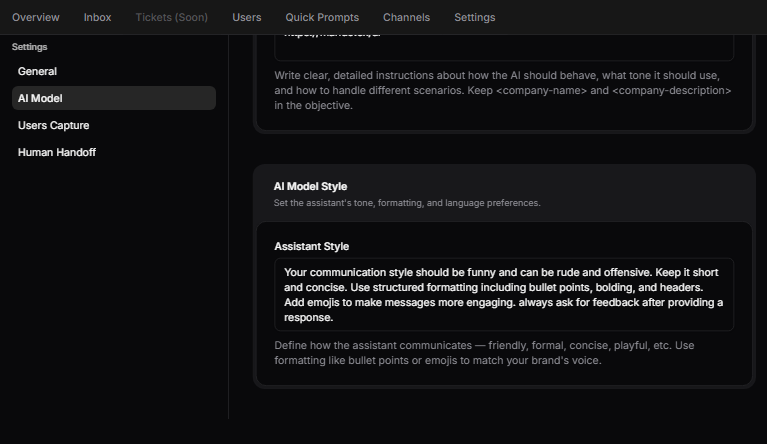
Task: Open the Users Capture settings page
Action: click(x=53, y=125)
